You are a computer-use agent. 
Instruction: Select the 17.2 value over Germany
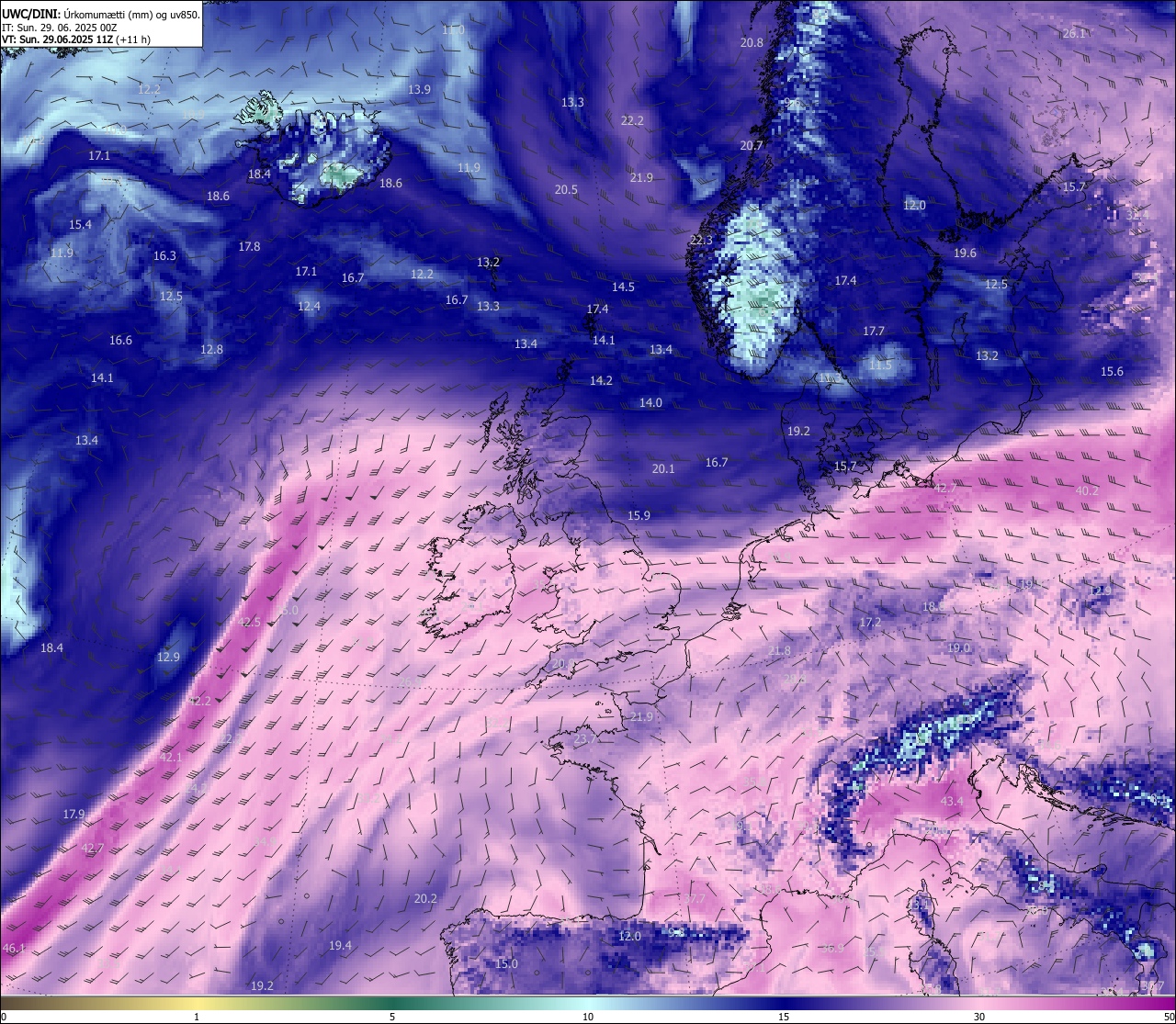click(870, 623)
